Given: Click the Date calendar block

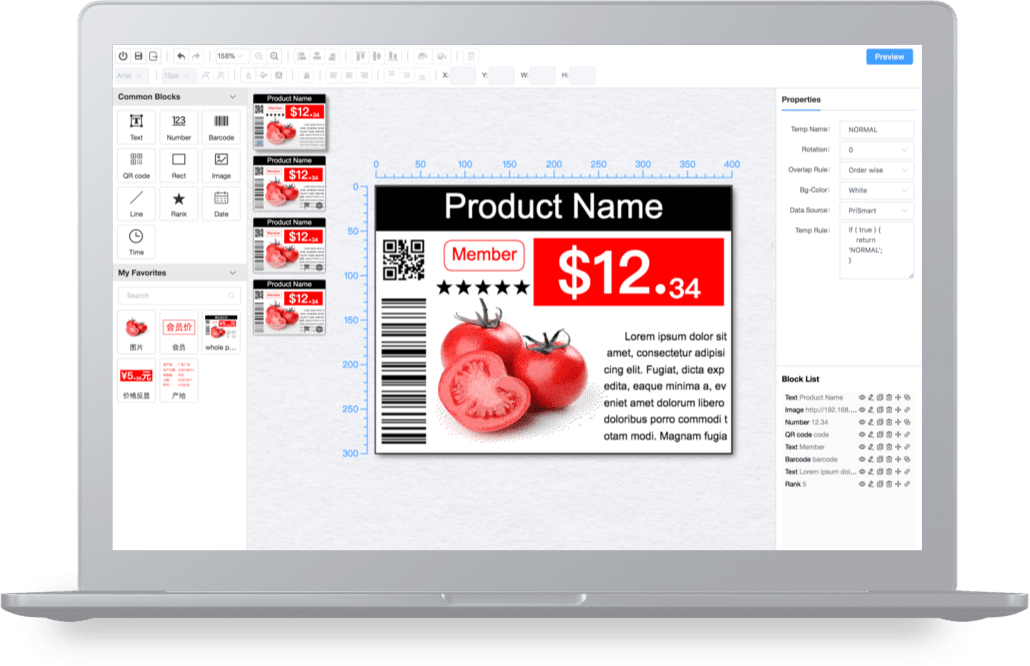Looking at the screenshot, I should coord(221,203).
